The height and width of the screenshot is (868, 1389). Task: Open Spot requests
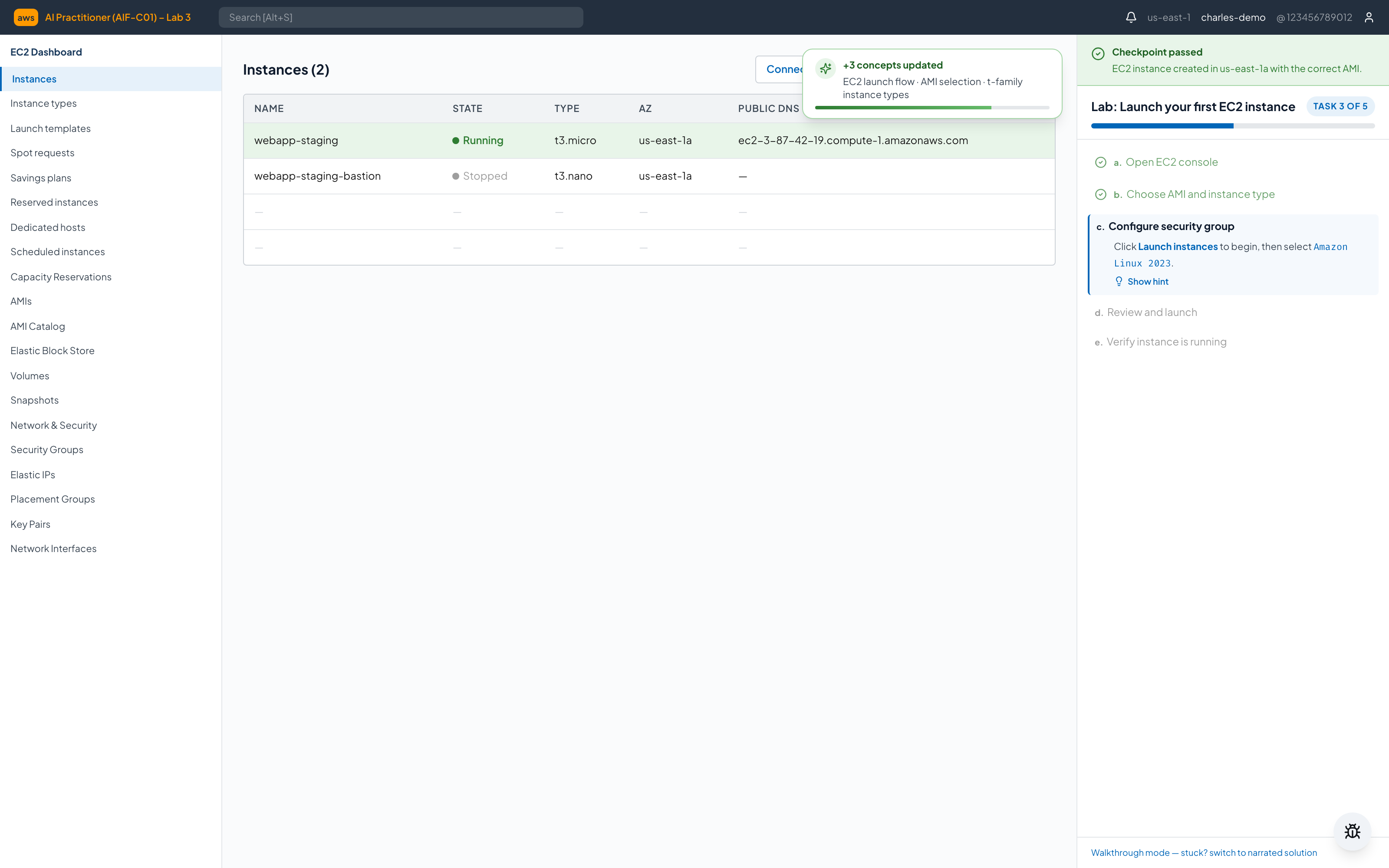[43, 153]
